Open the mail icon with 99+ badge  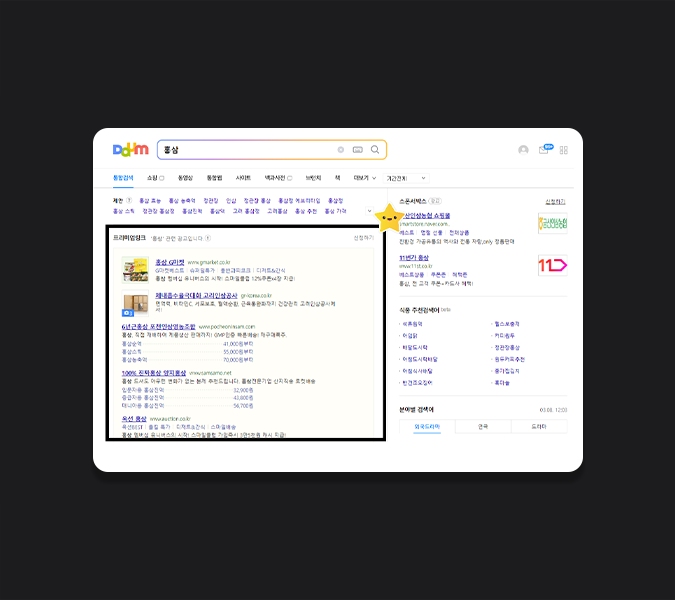click(x=545, y=149)
